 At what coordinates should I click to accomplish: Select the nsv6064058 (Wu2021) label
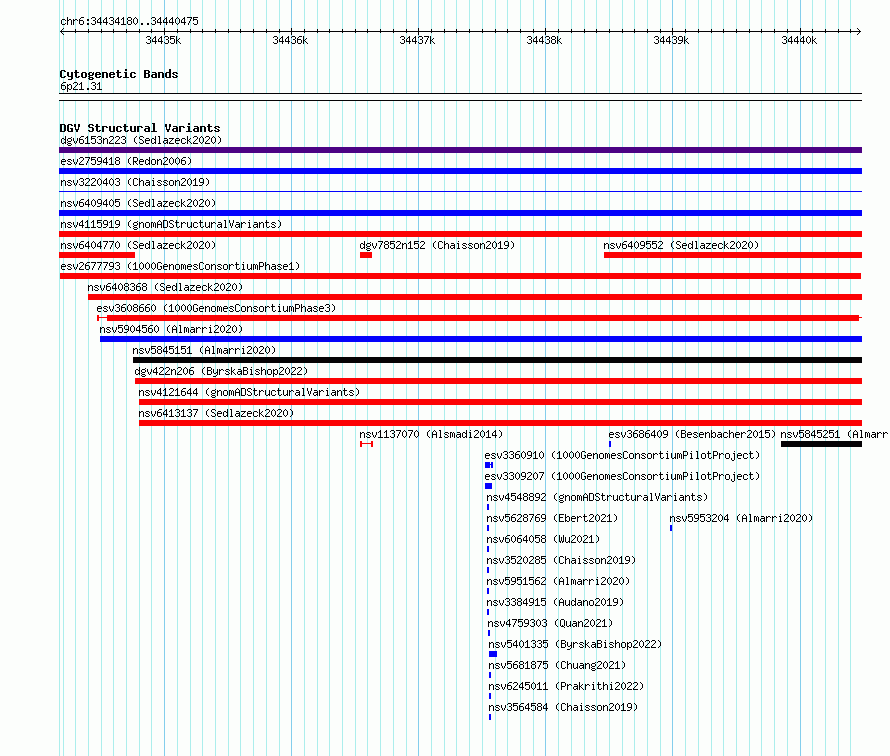(543, 539)
